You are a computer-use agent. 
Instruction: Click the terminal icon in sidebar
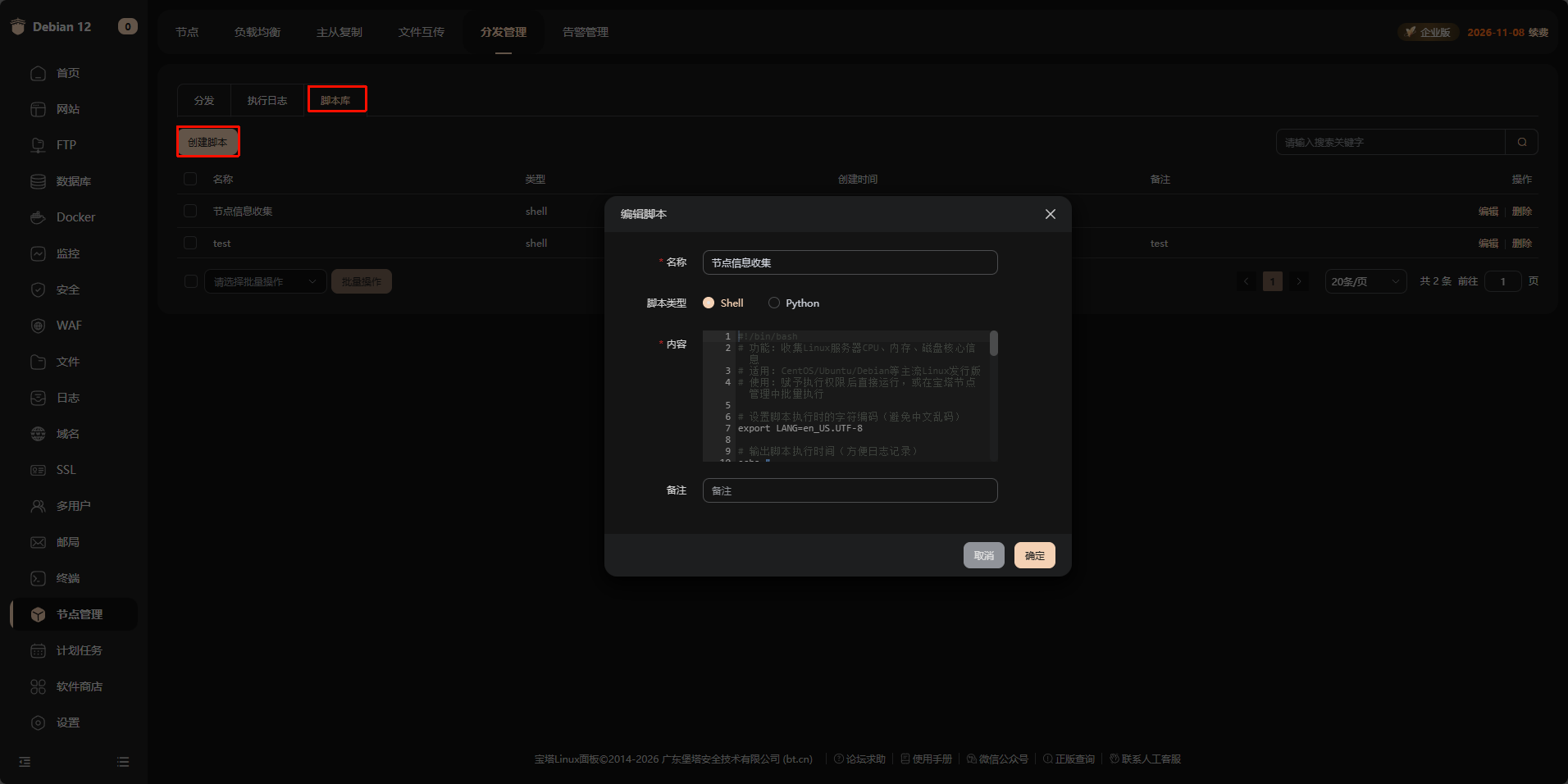[38, 578]
